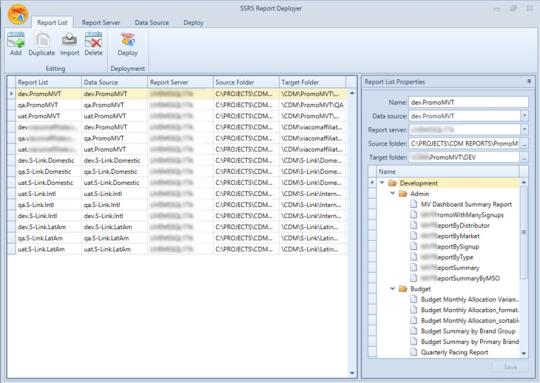The image size is (540, 383).
Task: Click the Delete icon in Editing group
Action: click(x=93, y=40)
